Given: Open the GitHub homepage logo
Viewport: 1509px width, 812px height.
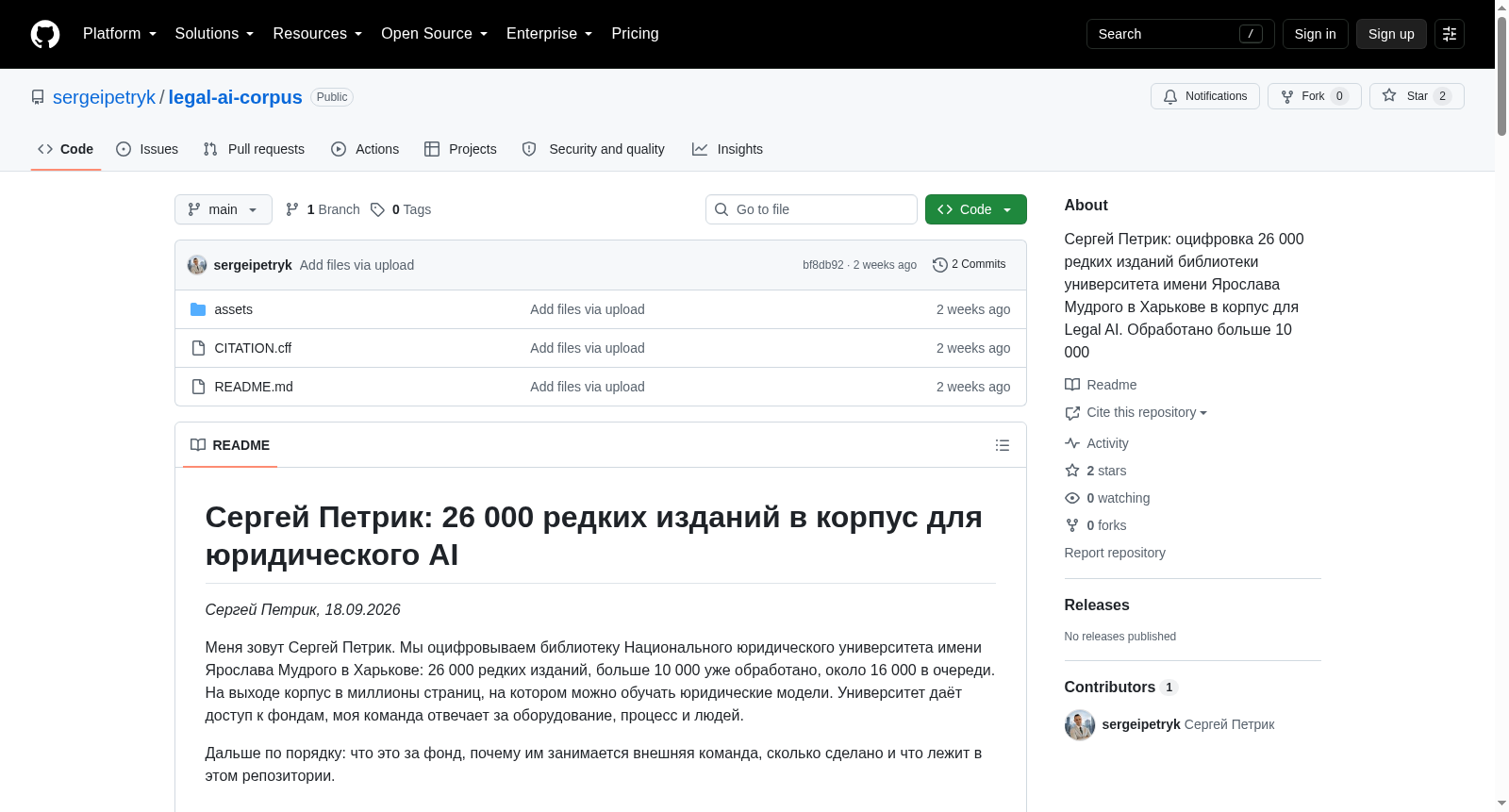Looking at the screenshot, I should click(45, 34).
